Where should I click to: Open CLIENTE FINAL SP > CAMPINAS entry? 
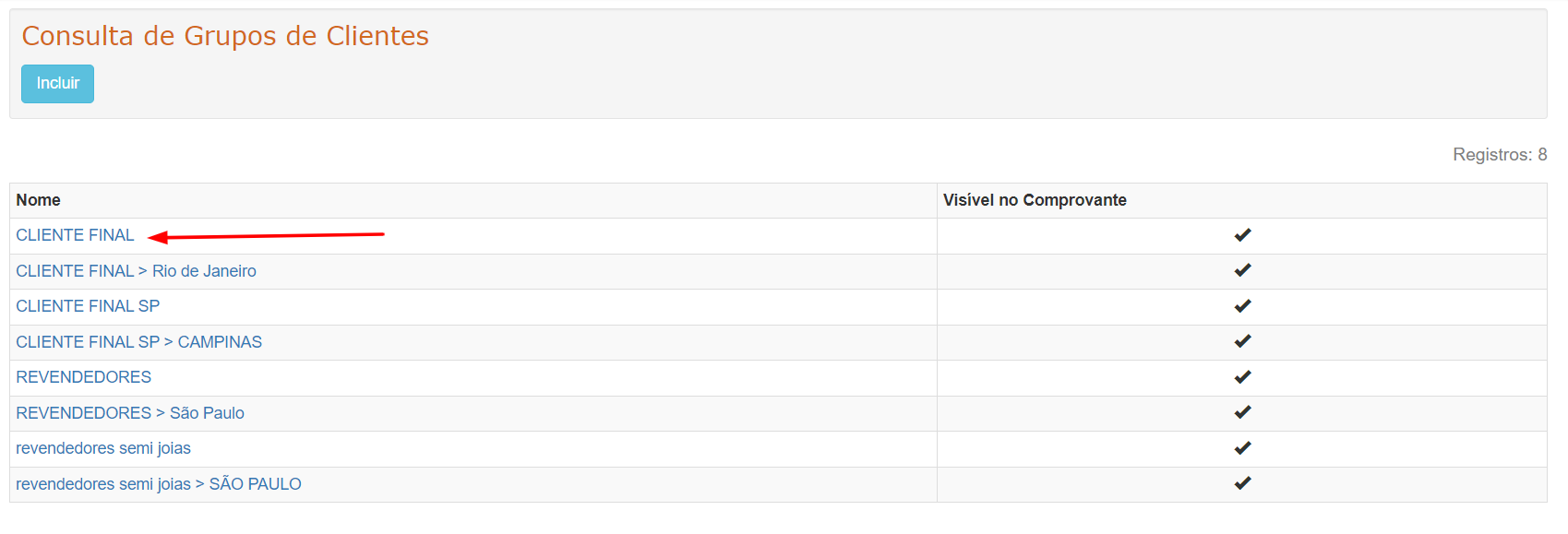138,342
